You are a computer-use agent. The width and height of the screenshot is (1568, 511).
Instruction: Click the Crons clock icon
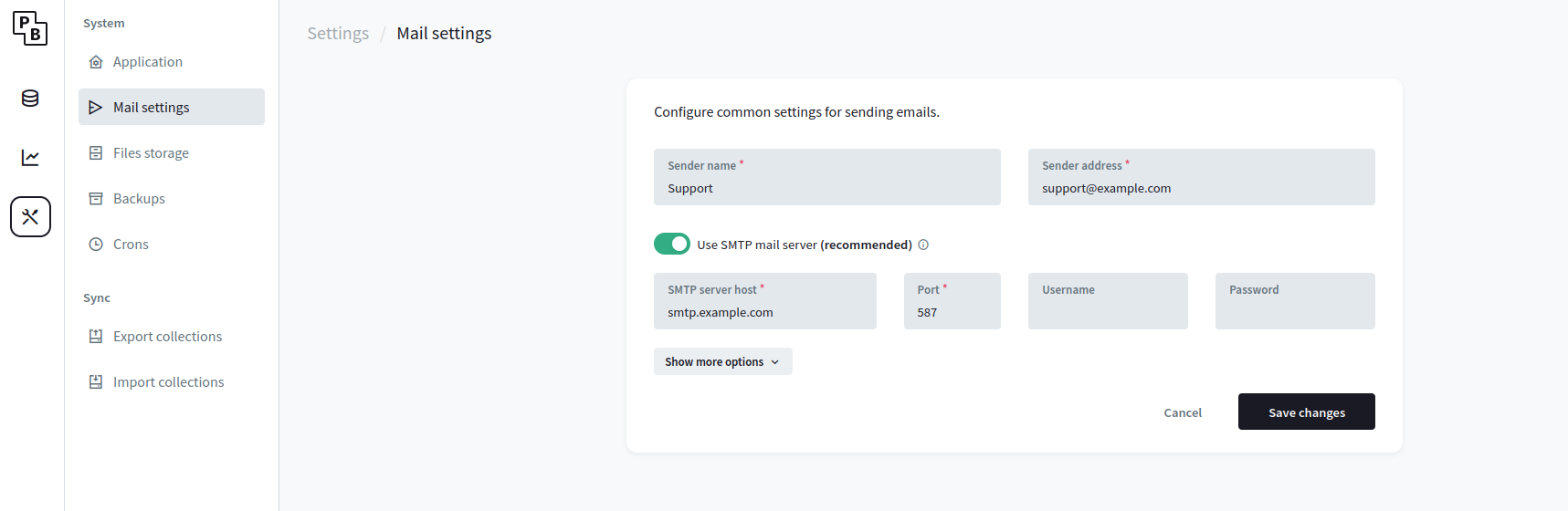[96, 245]
